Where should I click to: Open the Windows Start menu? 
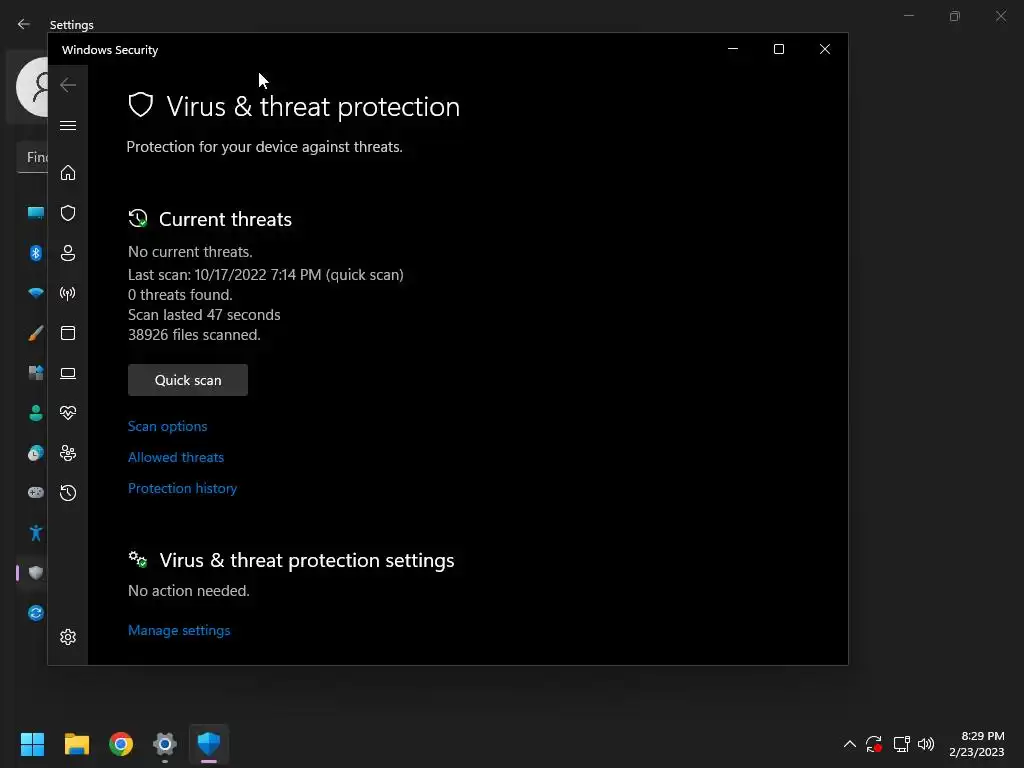point(32,744)
